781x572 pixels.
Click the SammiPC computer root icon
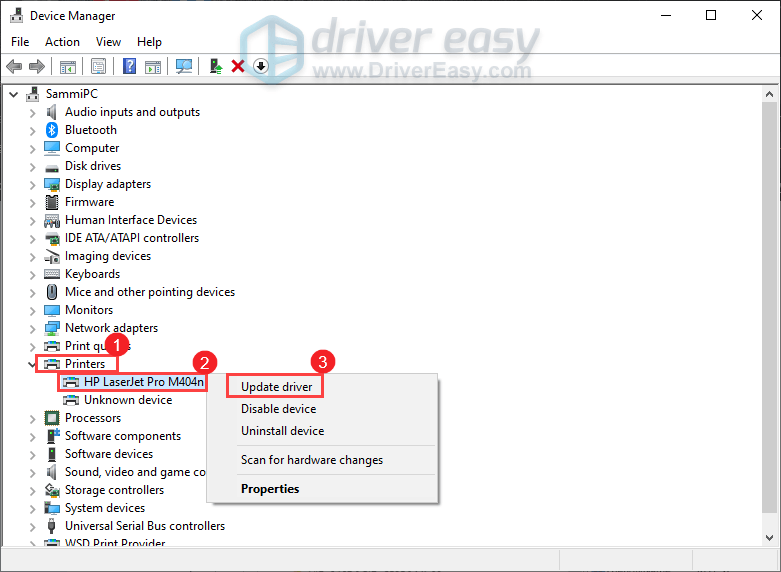pyautogui.click(x=33, y=94)
